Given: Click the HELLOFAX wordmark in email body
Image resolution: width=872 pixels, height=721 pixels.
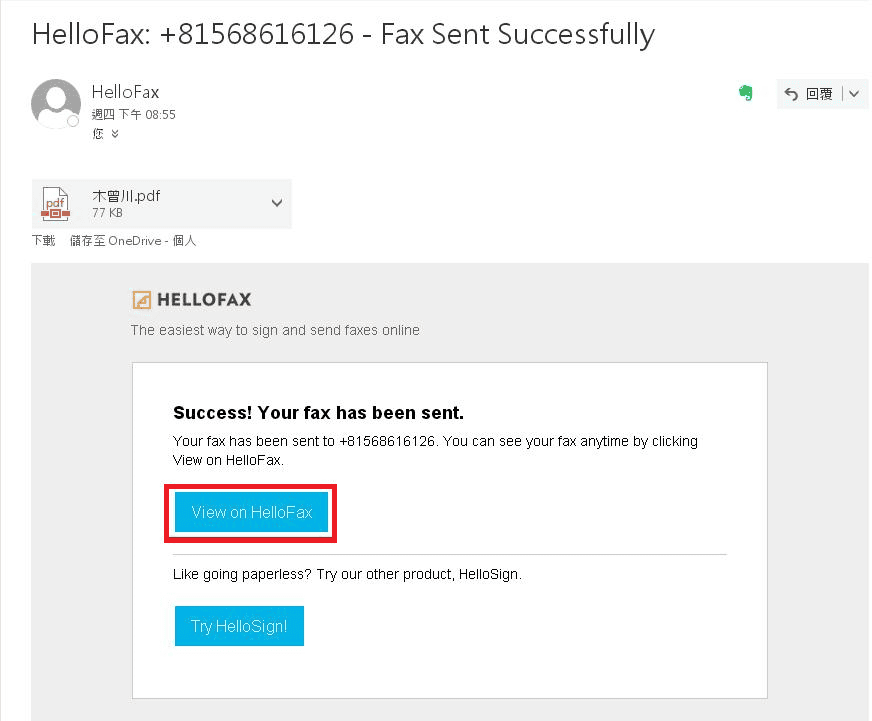Looking at the screenshot, I should (204, 299).
